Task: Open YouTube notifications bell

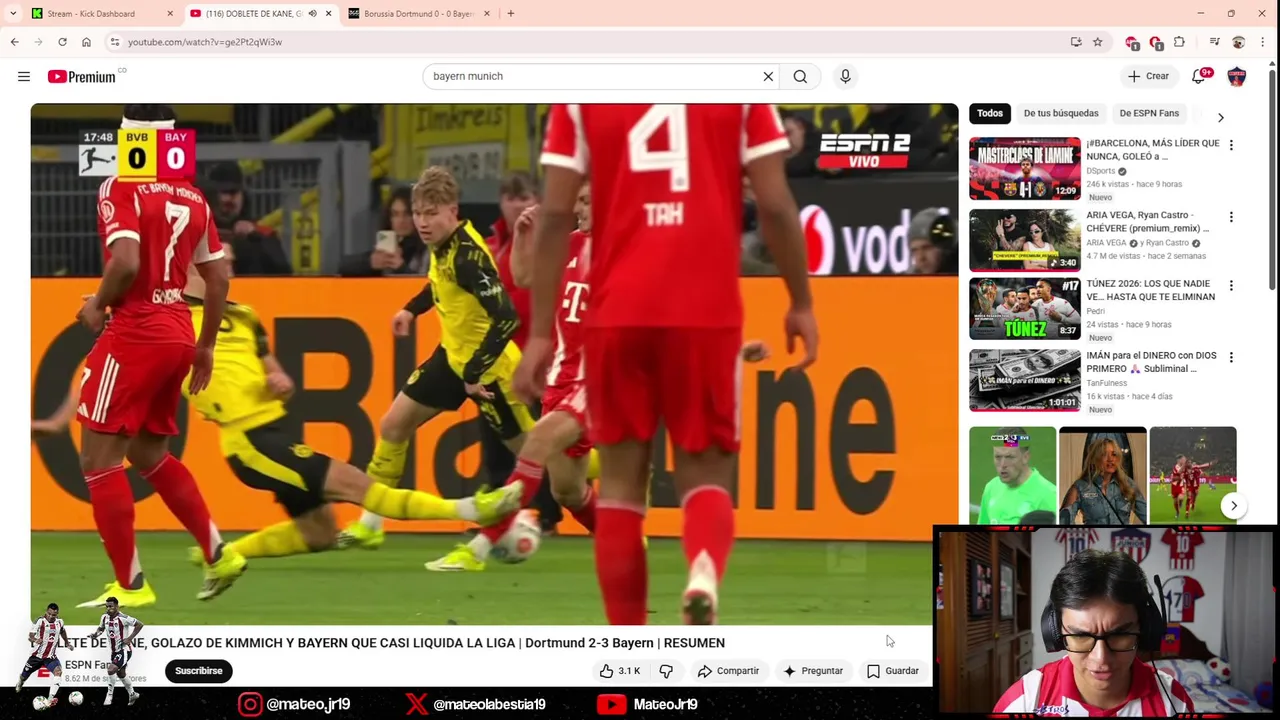Action: [1199, 76]
